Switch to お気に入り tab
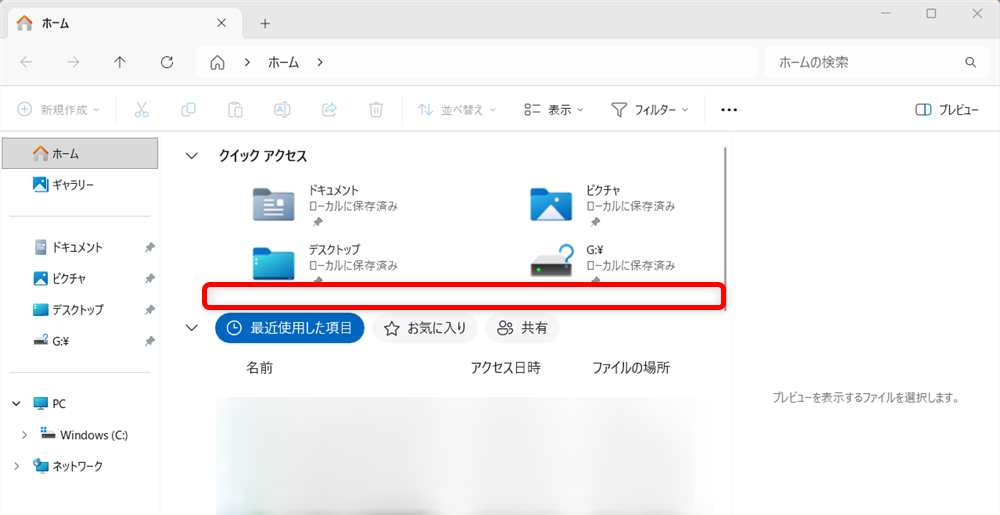Viewport: 1000px width, 515px height. tap(425, 328)
